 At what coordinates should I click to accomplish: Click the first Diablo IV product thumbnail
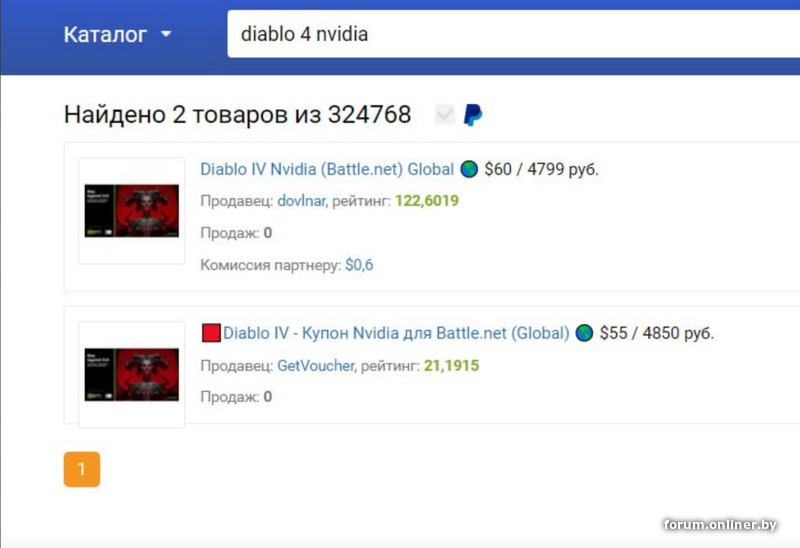click(132, 211)
